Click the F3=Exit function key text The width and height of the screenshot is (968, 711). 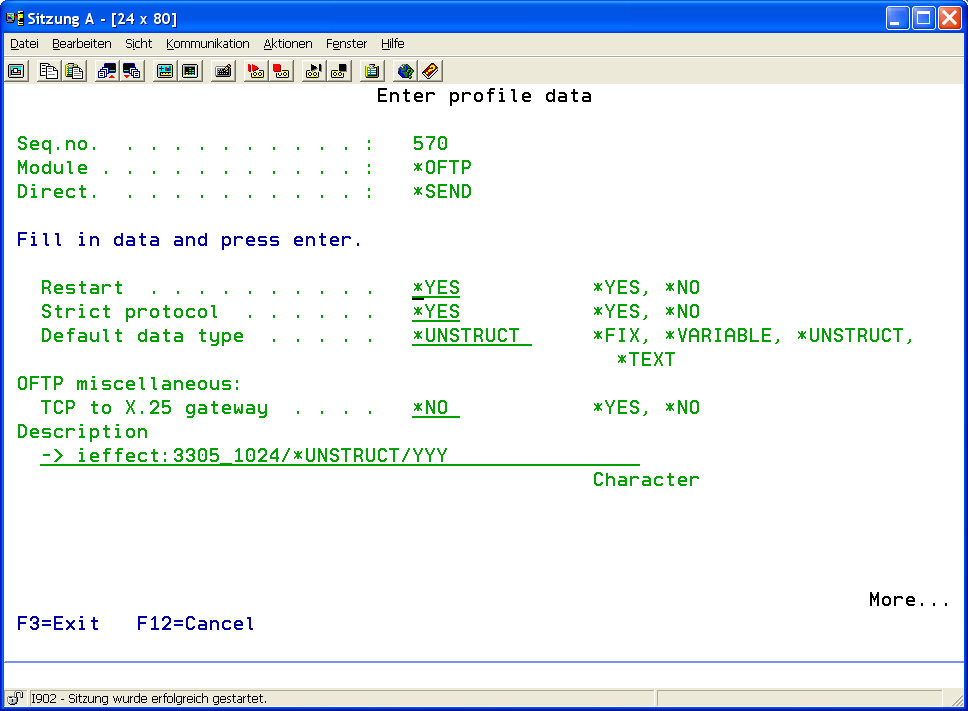[x=58, y=624]
